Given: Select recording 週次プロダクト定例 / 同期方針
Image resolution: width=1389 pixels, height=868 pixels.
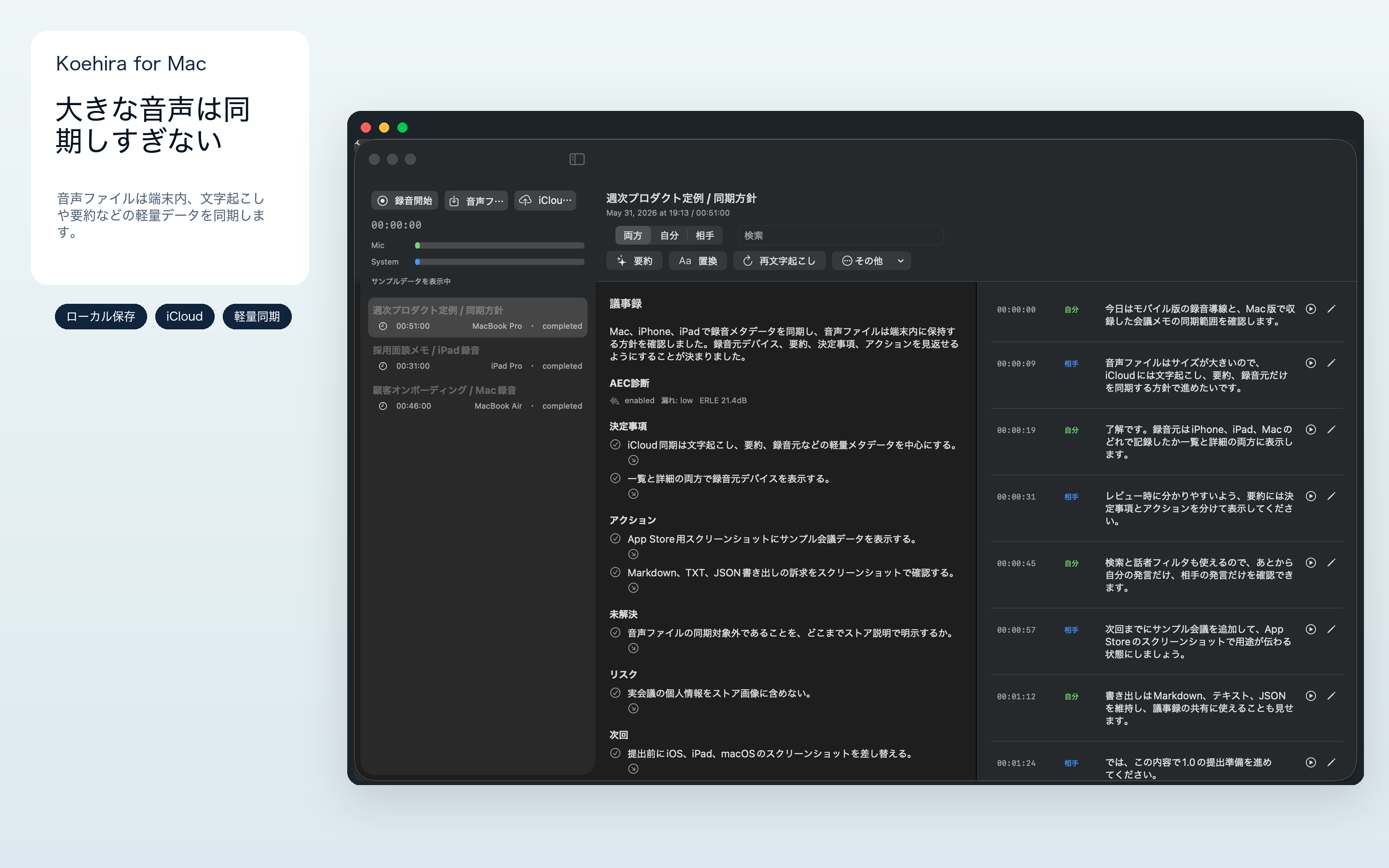Looking at the screenshot, I should [x=477, y=317].
